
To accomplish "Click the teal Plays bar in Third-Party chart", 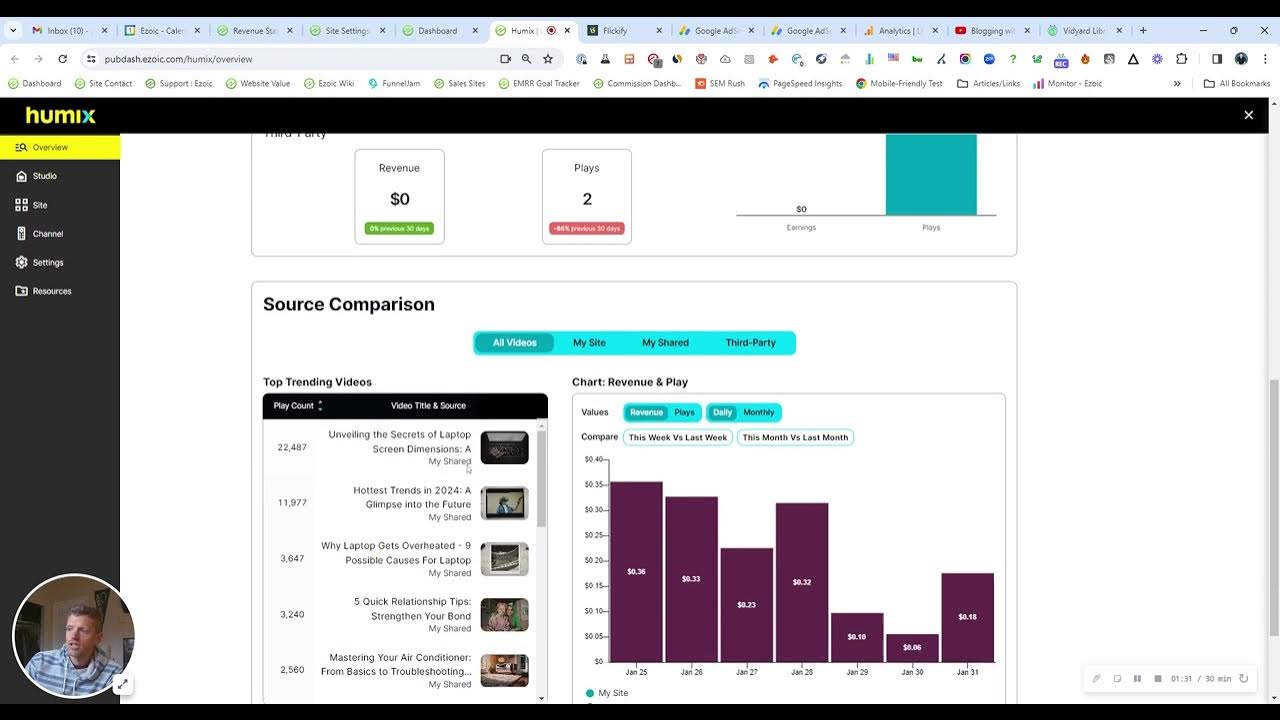I will click(x=931, y=174).
